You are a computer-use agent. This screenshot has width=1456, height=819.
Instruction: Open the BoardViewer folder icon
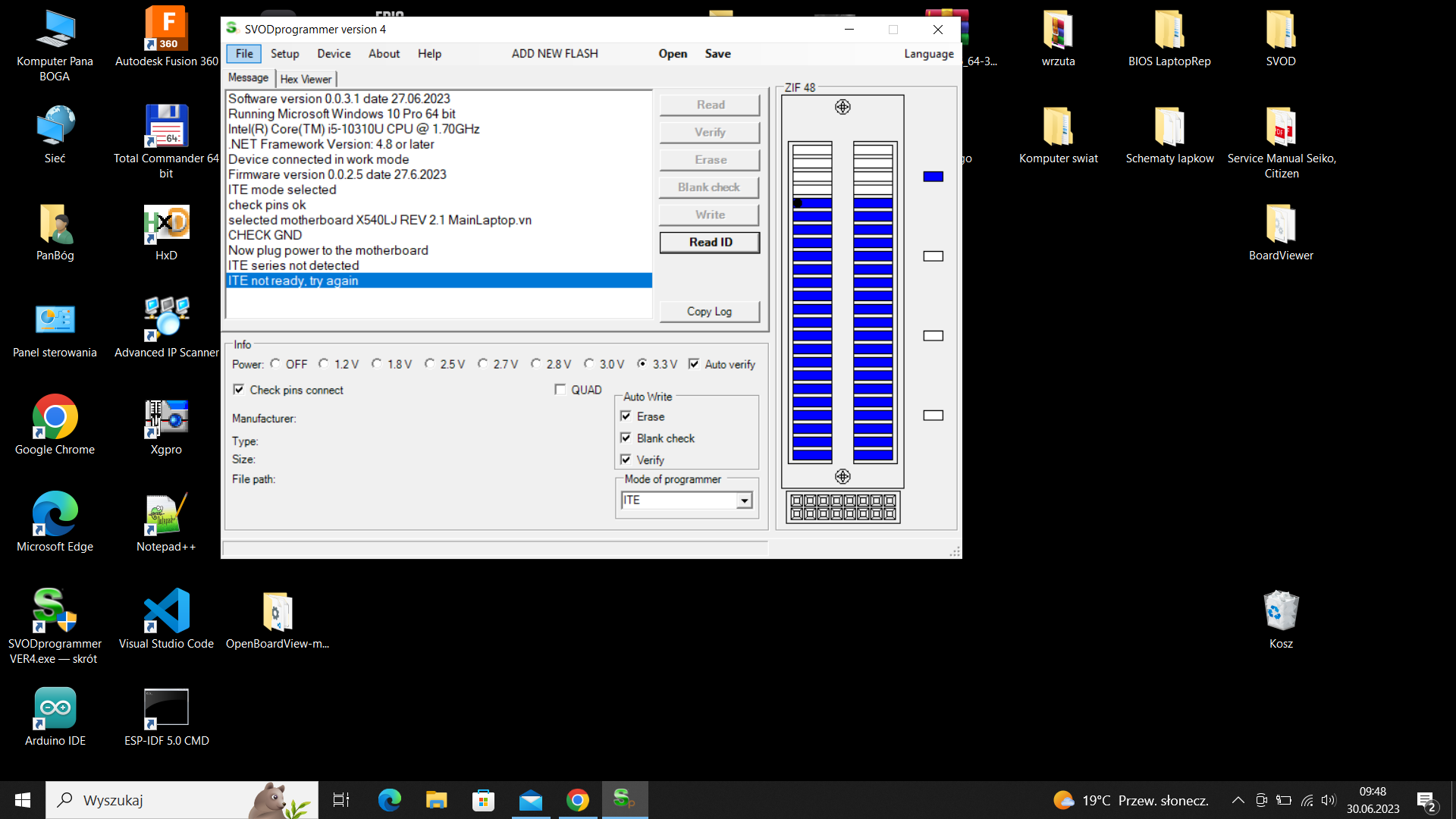(1281, 225)
